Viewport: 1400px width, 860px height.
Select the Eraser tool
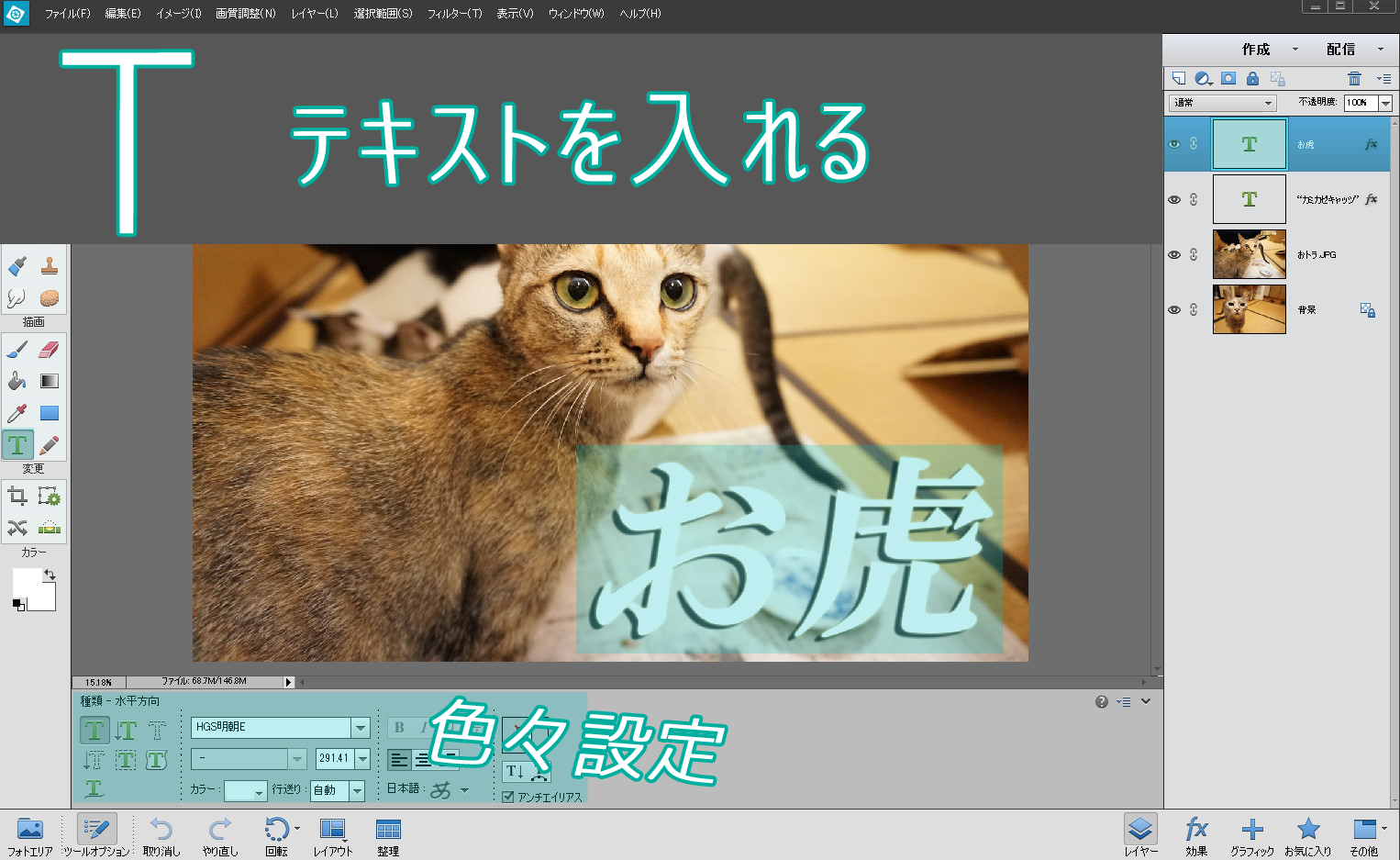click(50, 350)
